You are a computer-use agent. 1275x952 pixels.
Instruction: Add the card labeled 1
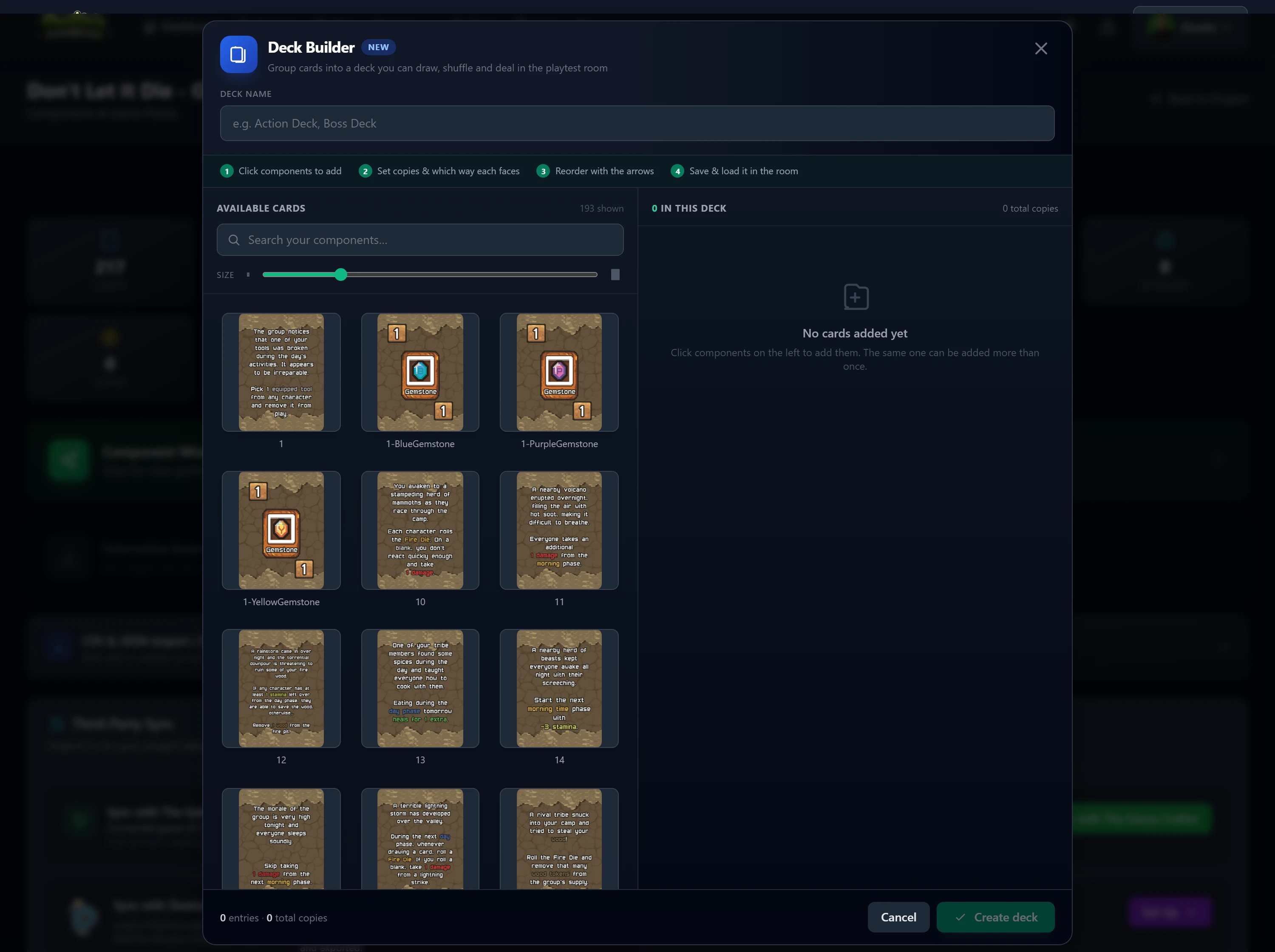(281, 372)
